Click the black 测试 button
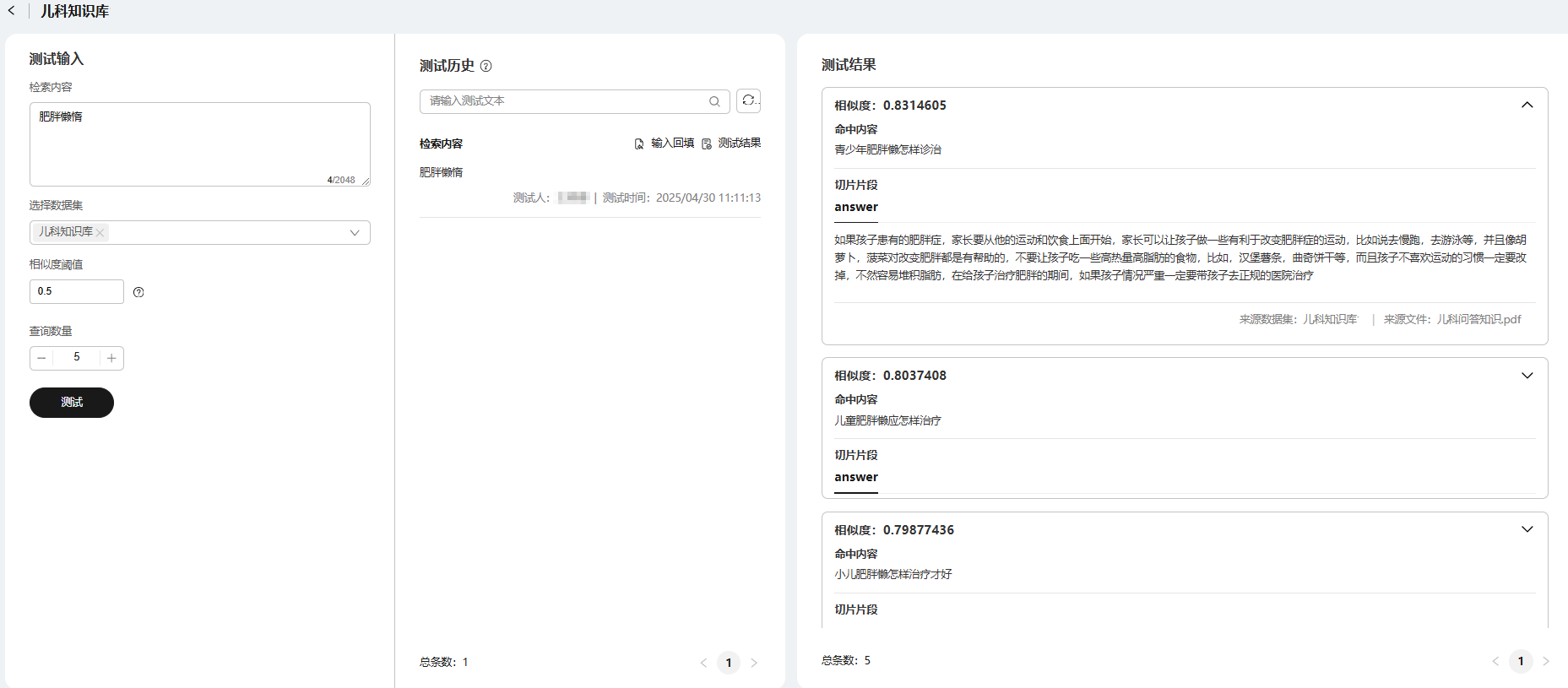 (x=72, y=403)
